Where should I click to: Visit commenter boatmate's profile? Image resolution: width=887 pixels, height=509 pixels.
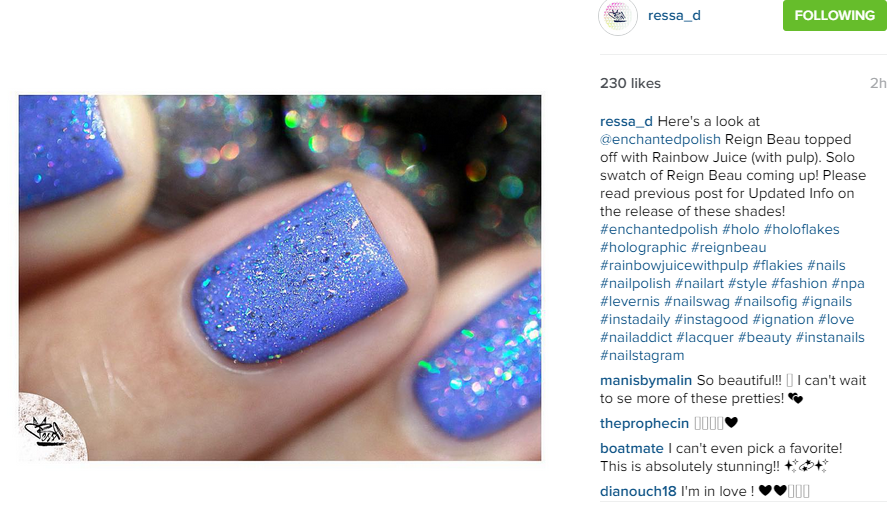coord(632,448)
